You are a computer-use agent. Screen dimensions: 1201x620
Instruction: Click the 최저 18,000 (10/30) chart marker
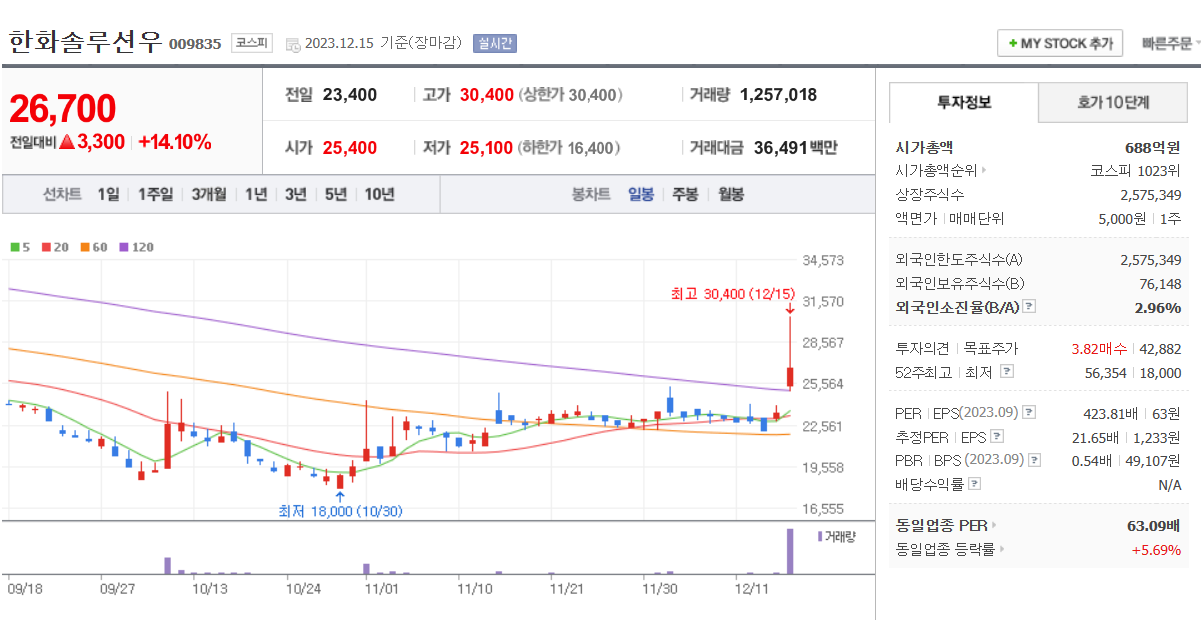tap(340, 510)
